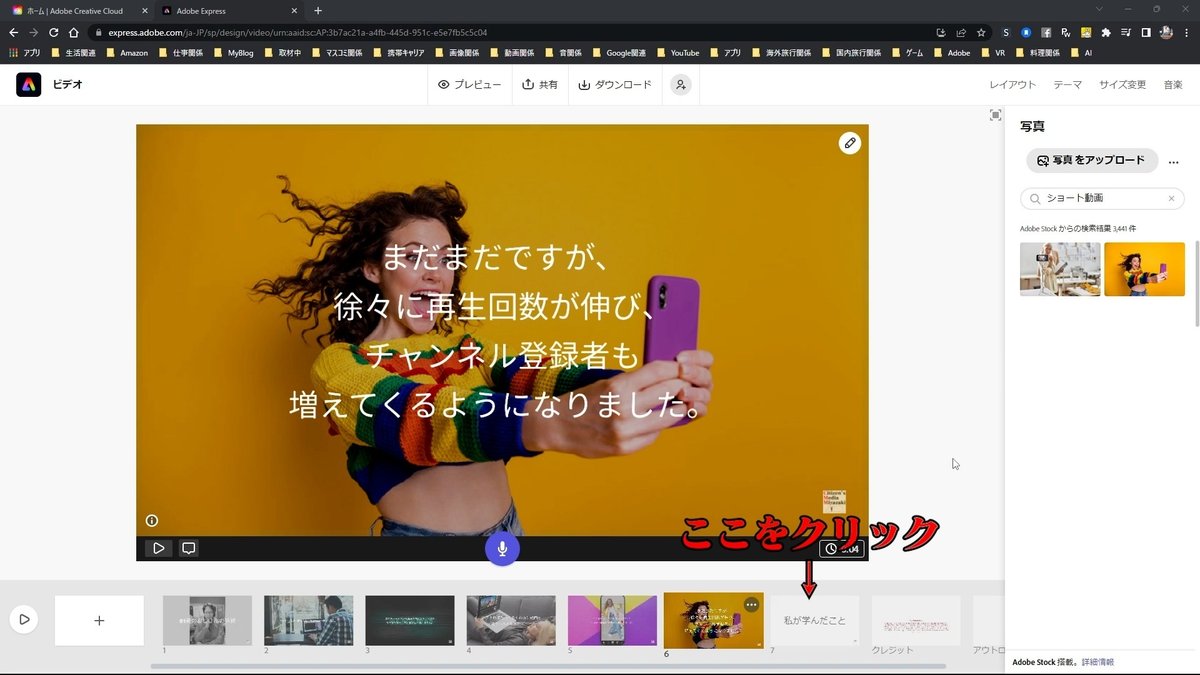Open the Pw extension icon
The width and height of the screenshot is (1200, 675).
tap(1066, 32)
